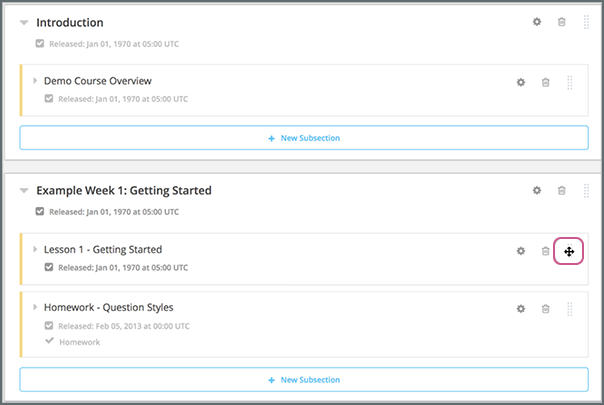This screenshot has height=405, width=604.
Task: Open settings for Example Week 1 section
Action: 536,190
